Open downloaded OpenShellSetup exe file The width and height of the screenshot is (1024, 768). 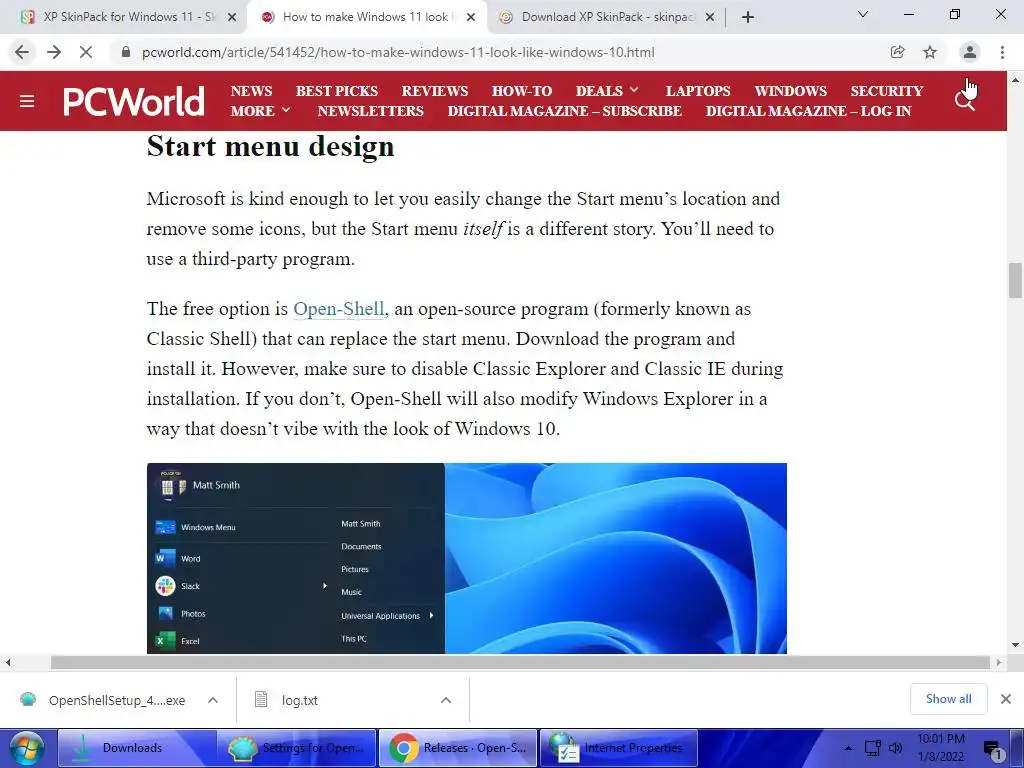pos(103,700)
